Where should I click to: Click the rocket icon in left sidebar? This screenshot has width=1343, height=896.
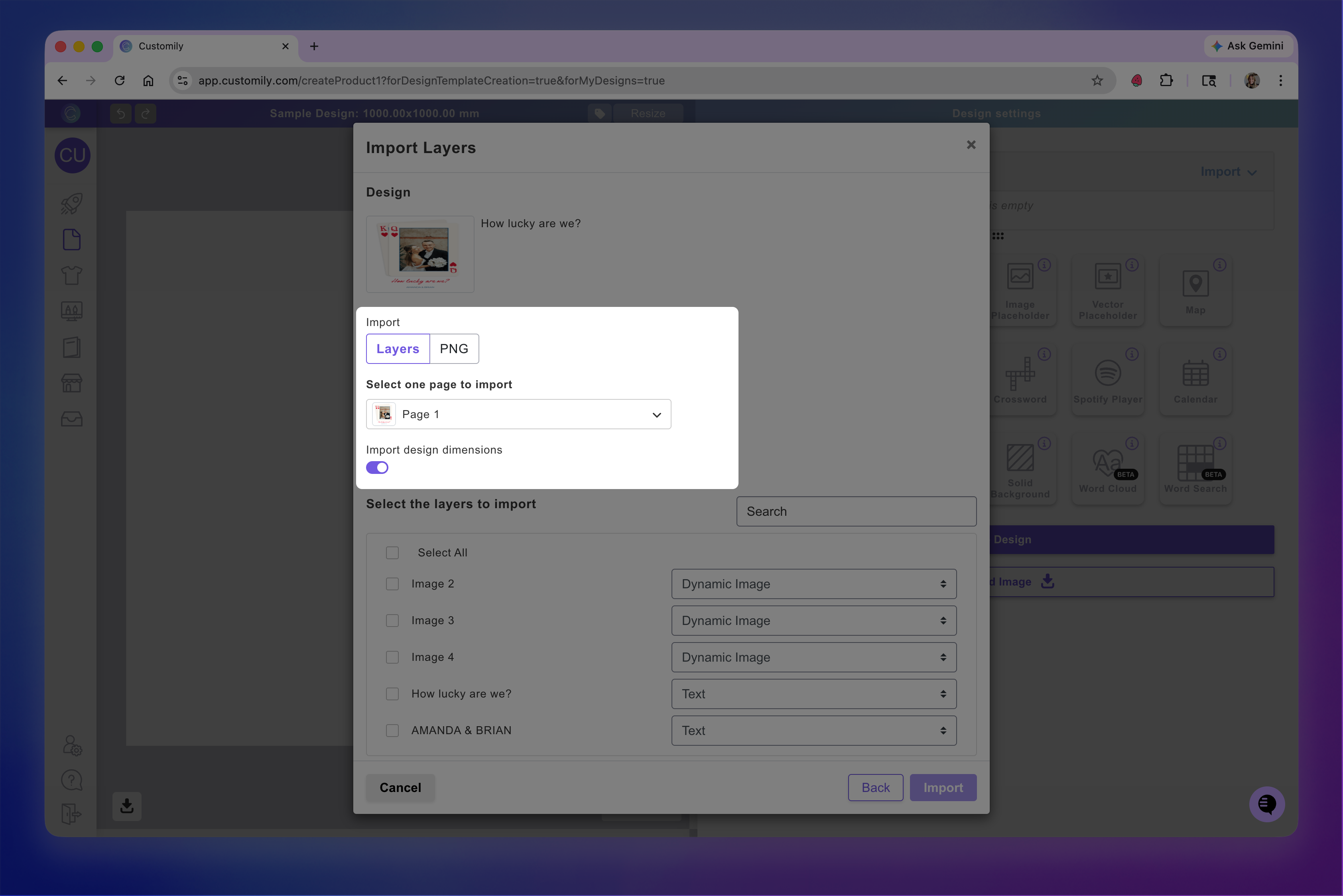(x=71, y=204)
